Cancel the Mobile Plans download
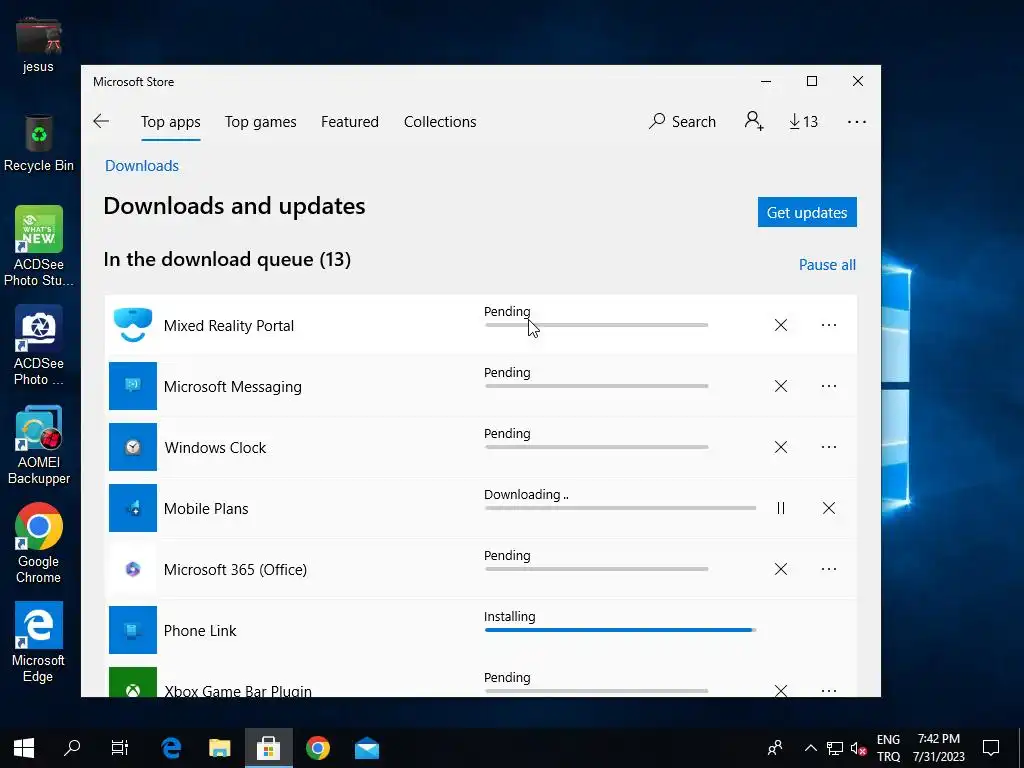The image size is (1024, 768). [829, 508]
